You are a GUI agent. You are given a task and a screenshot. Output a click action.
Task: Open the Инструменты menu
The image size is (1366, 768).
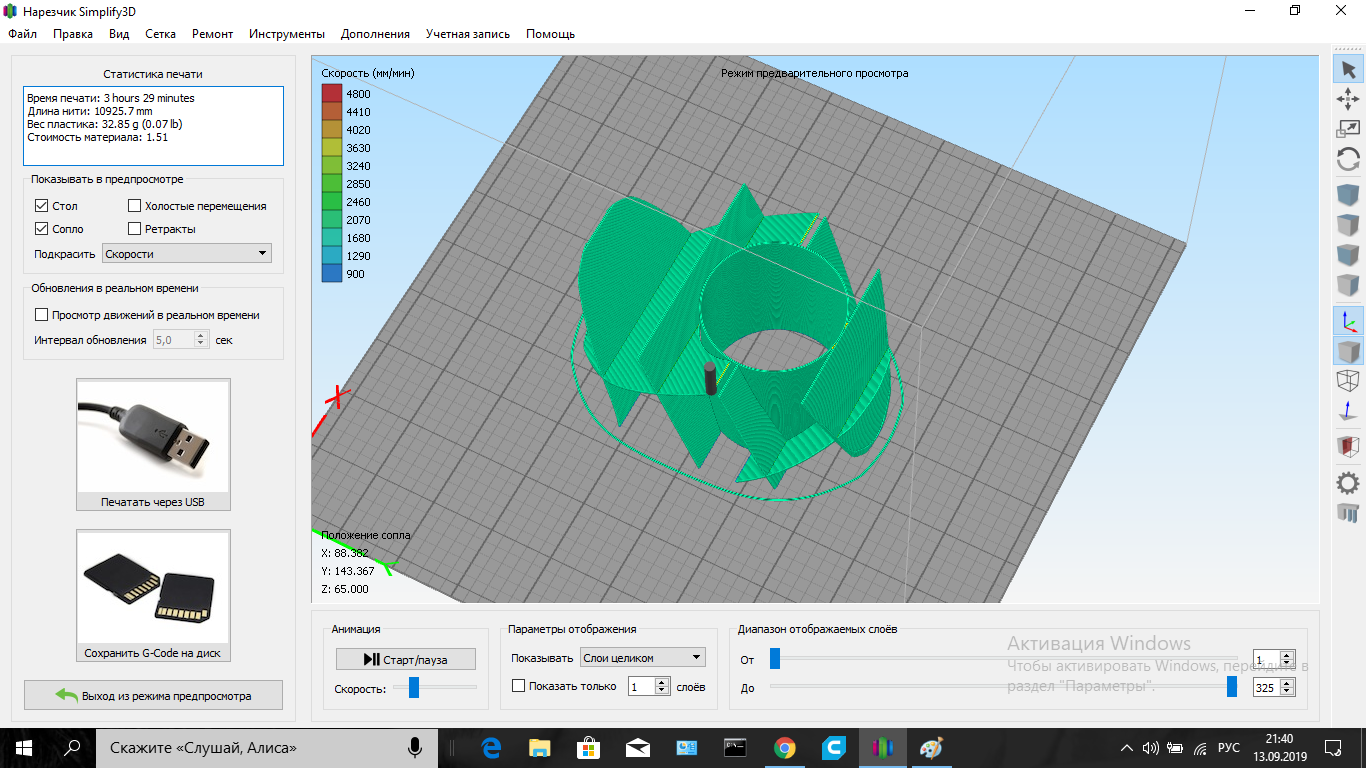point(286,34)
